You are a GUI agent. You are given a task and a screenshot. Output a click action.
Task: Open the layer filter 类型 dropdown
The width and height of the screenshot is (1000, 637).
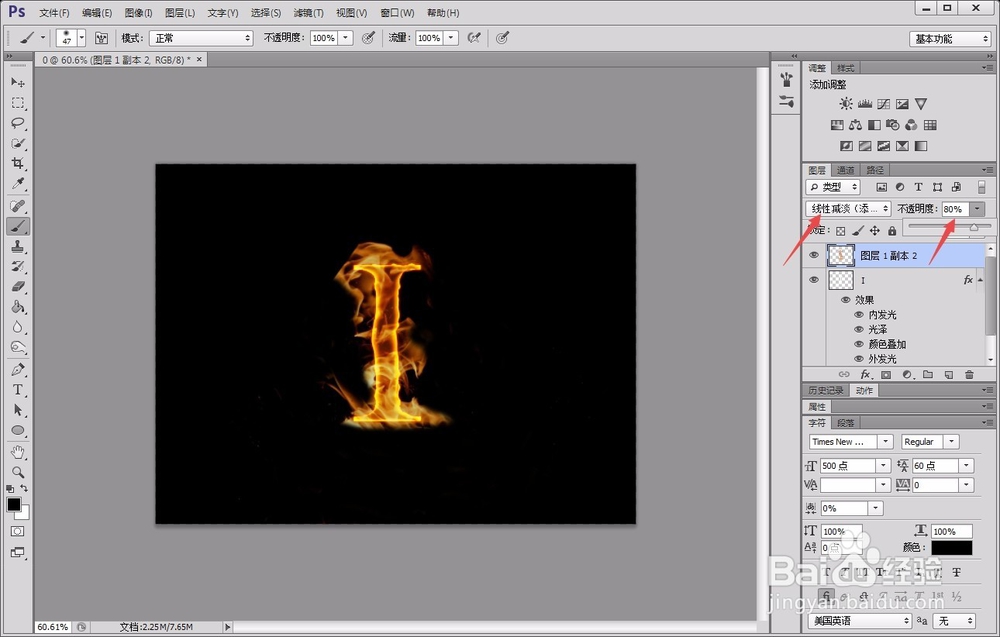click(833, 187)
